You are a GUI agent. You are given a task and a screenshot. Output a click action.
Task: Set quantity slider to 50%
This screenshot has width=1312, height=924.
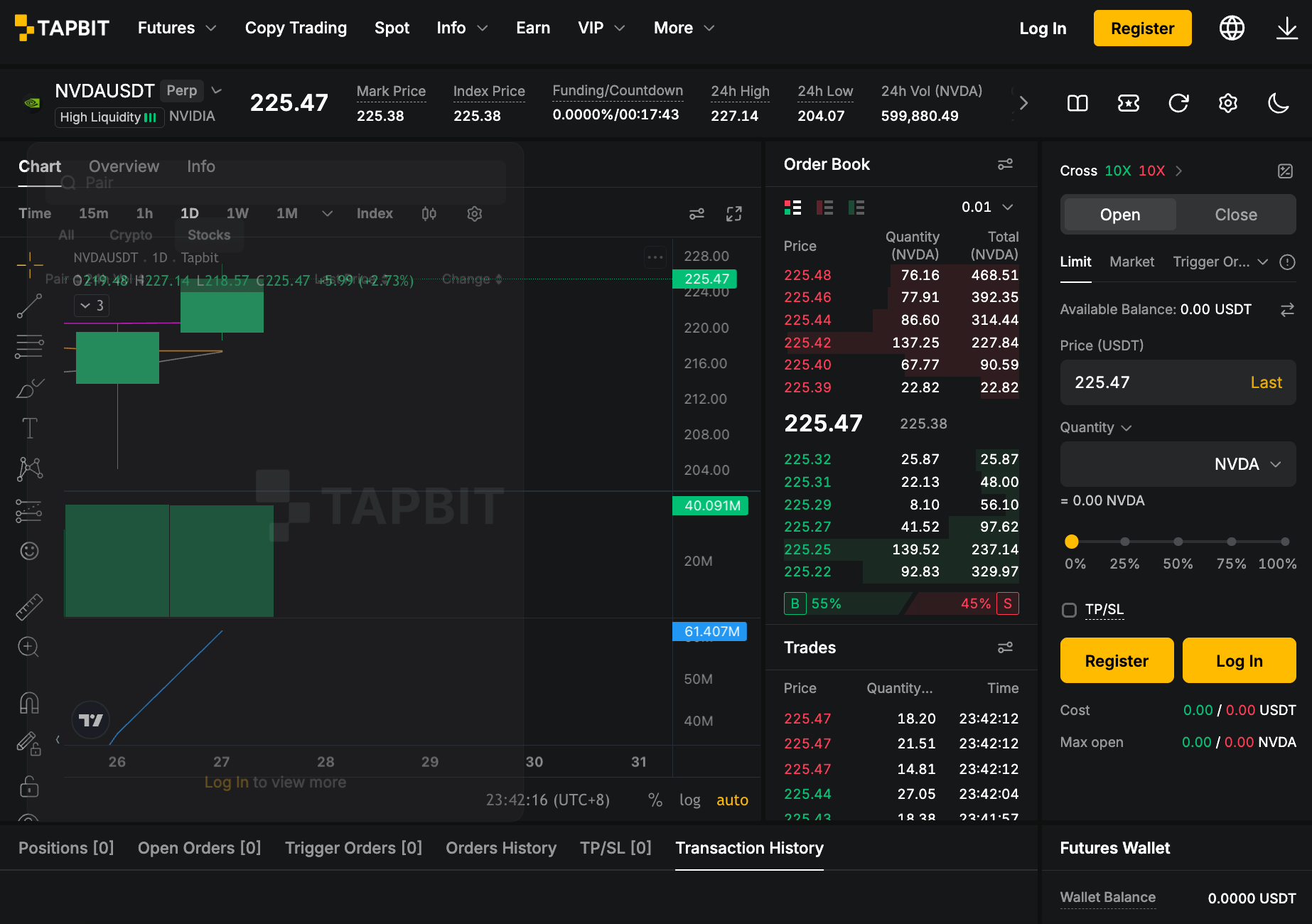point(1178,542)
